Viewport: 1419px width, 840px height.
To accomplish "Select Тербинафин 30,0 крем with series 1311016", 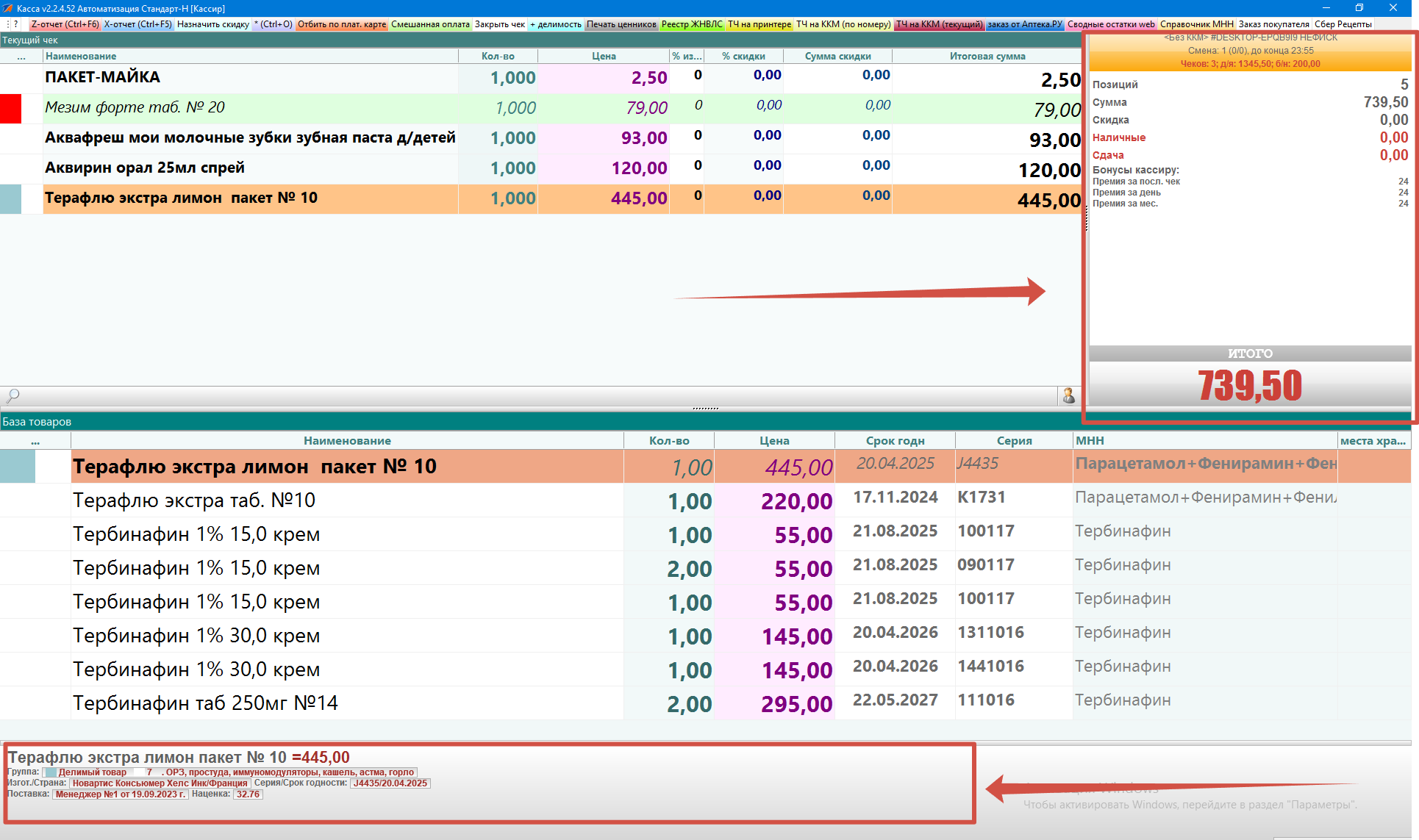I will coord(705,636).
